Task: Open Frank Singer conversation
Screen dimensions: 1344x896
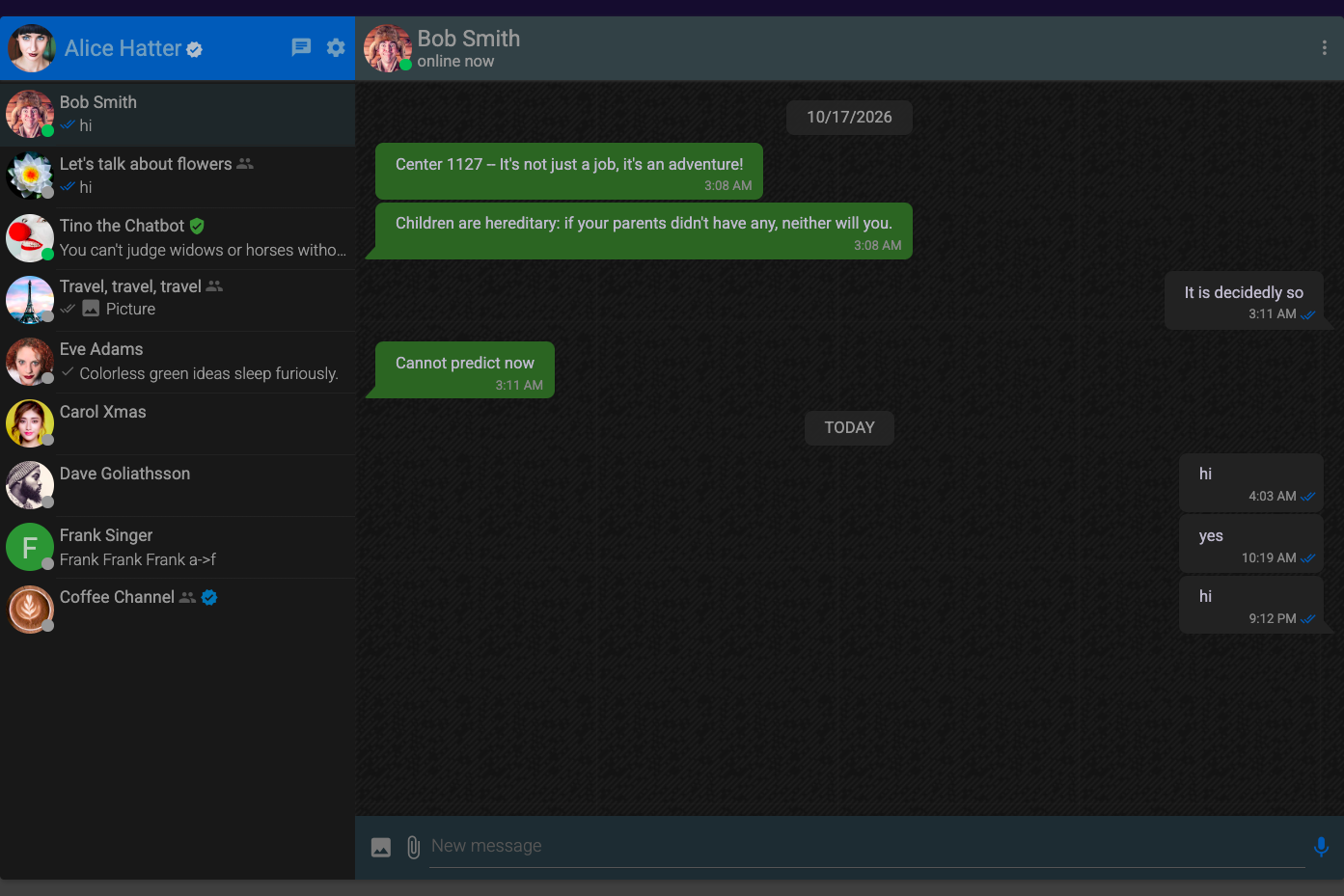Action: coord(178,547)
